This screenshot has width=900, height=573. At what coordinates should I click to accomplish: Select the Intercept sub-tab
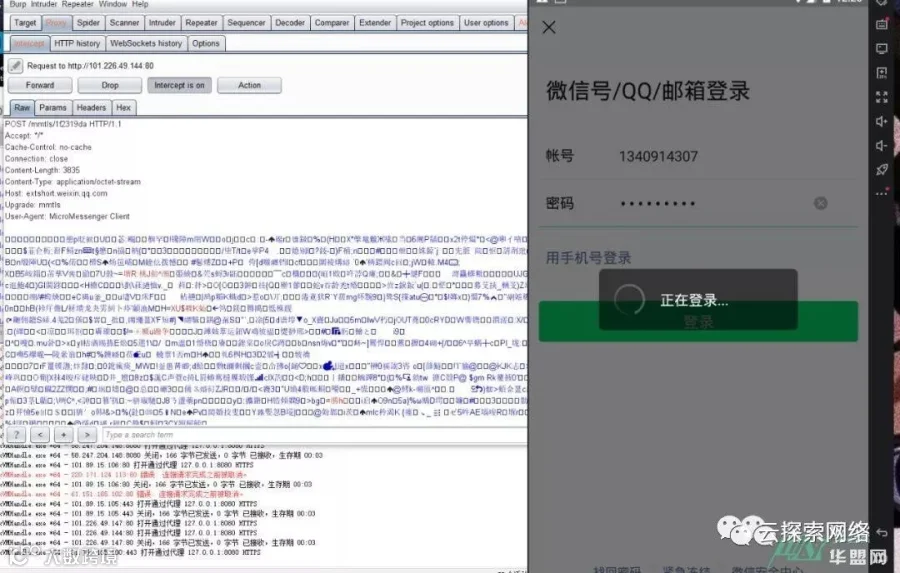[29, 44]
